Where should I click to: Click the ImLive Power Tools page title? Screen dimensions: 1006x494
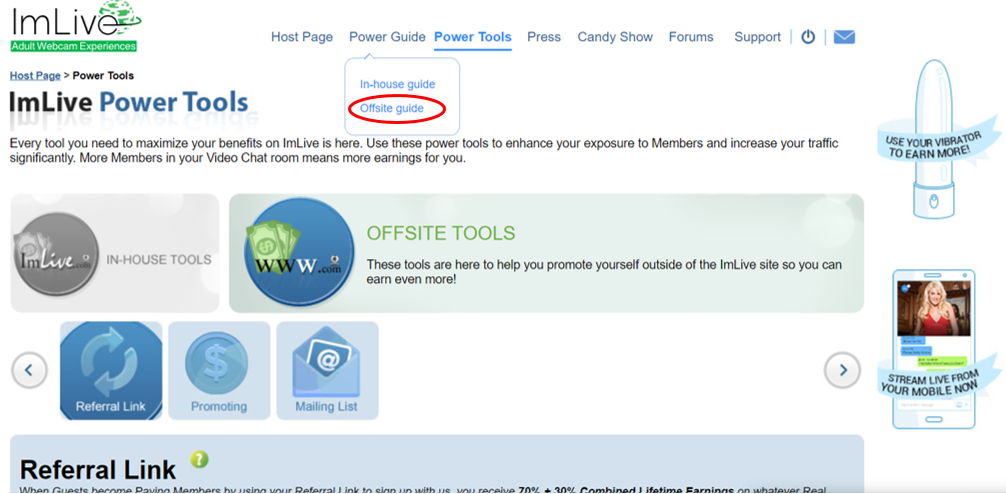click(129, 103)
